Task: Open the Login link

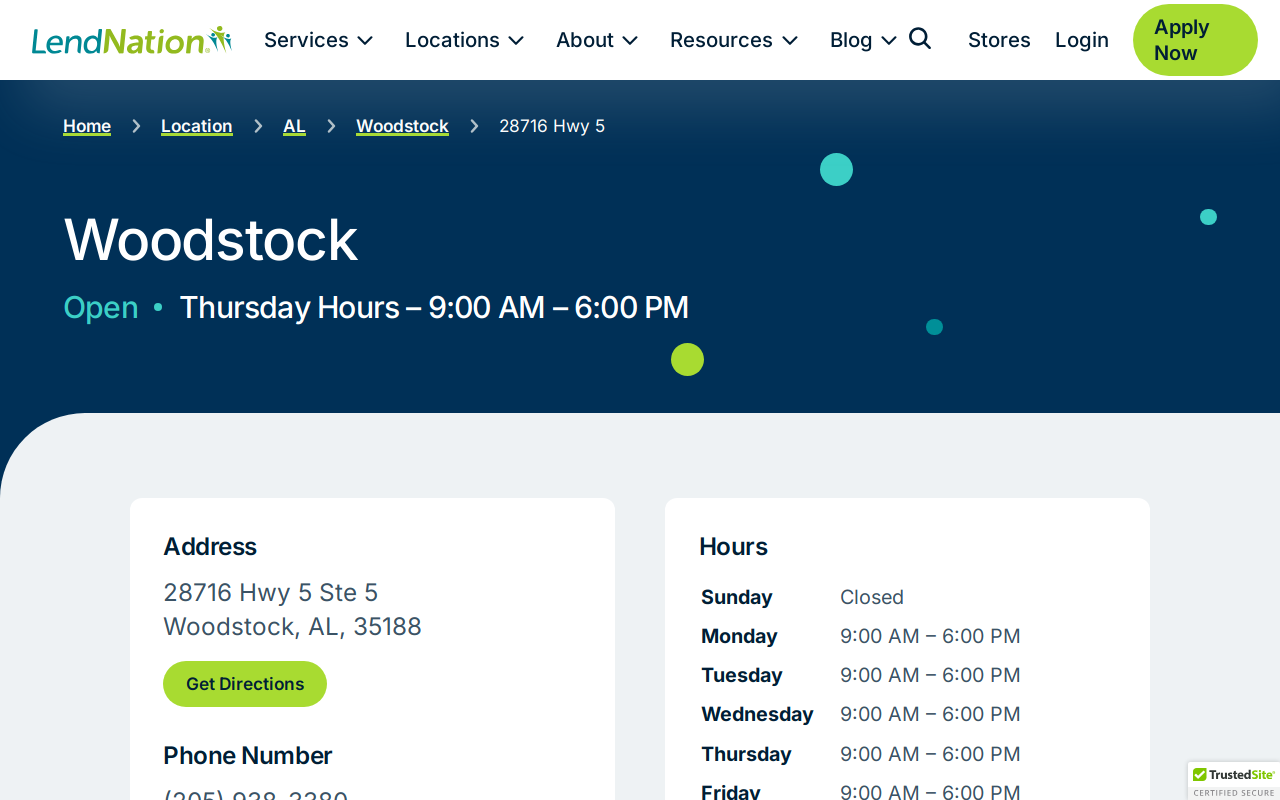Action: click(x=1082, y=40)
